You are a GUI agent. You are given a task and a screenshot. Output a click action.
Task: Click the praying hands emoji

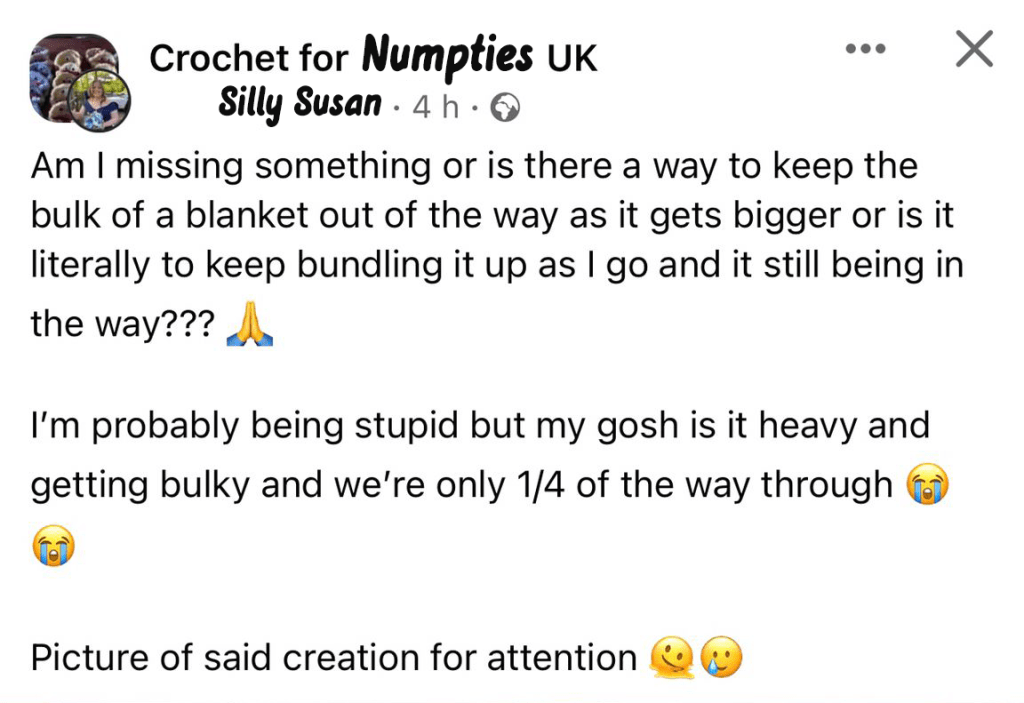(x=250, y=326)
